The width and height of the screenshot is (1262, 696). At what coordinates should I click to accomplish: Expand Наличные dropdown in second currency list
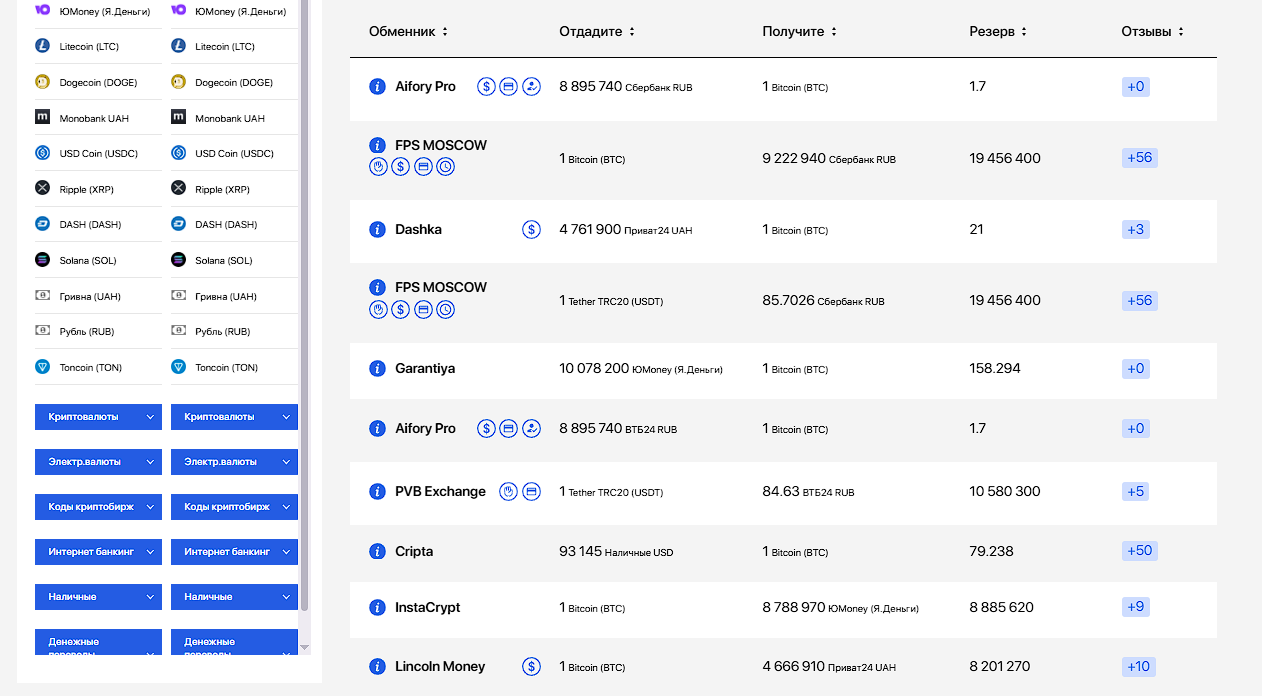coord(234,597)
